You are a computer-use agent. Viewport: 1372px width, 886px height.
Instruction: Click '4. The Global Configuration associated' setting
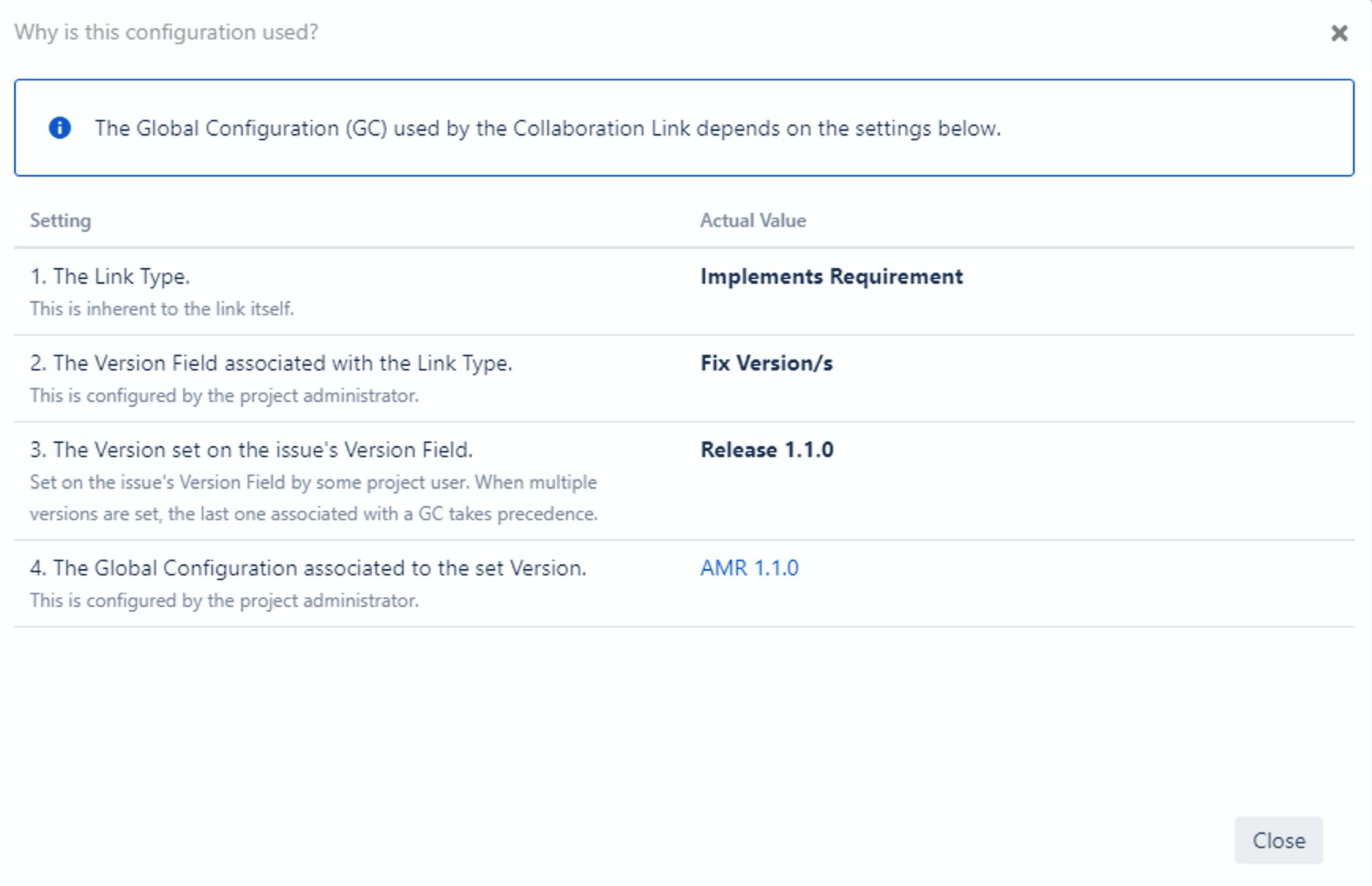308,568
